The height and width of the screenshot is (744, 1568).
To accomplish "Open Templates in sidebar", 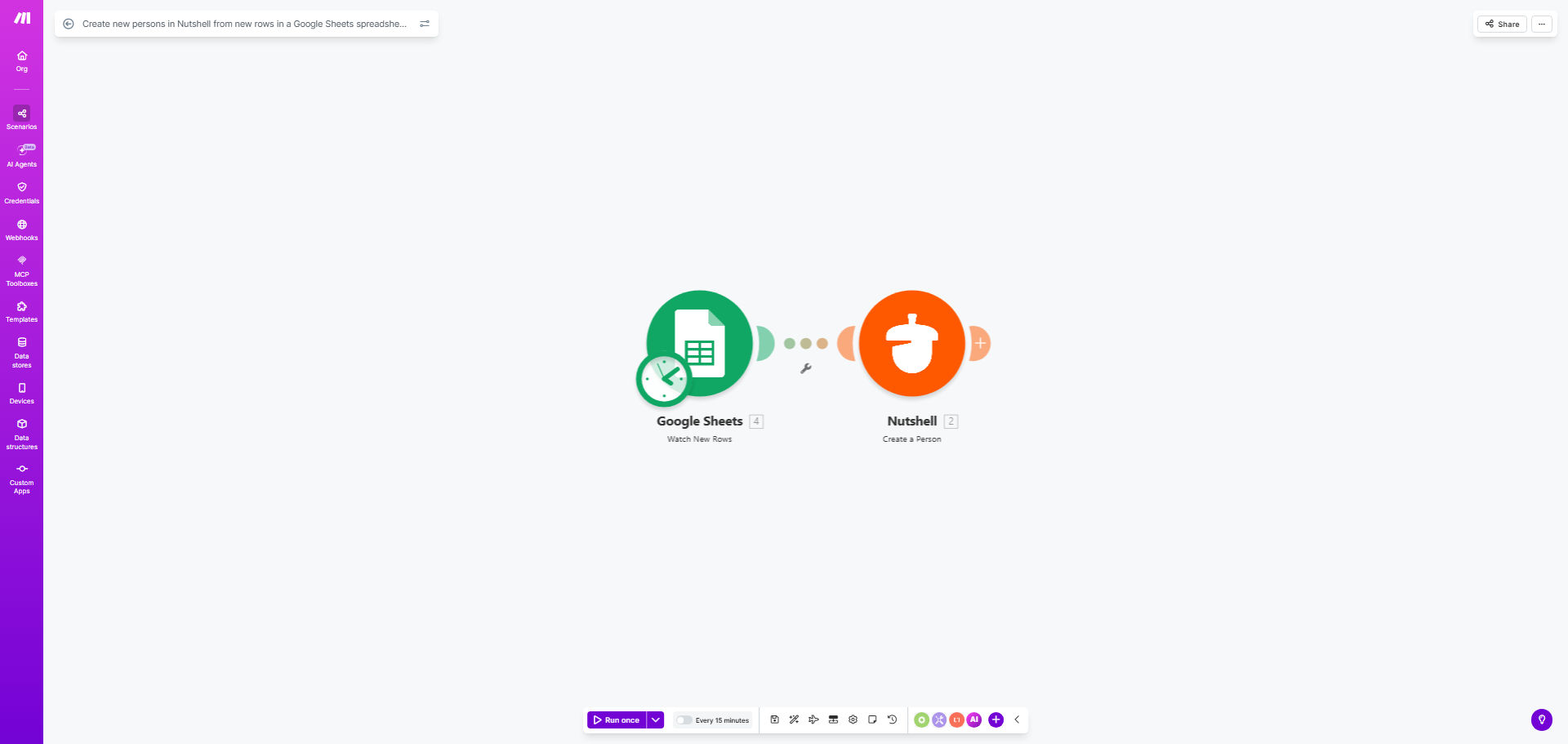I will tap(22, 312).
